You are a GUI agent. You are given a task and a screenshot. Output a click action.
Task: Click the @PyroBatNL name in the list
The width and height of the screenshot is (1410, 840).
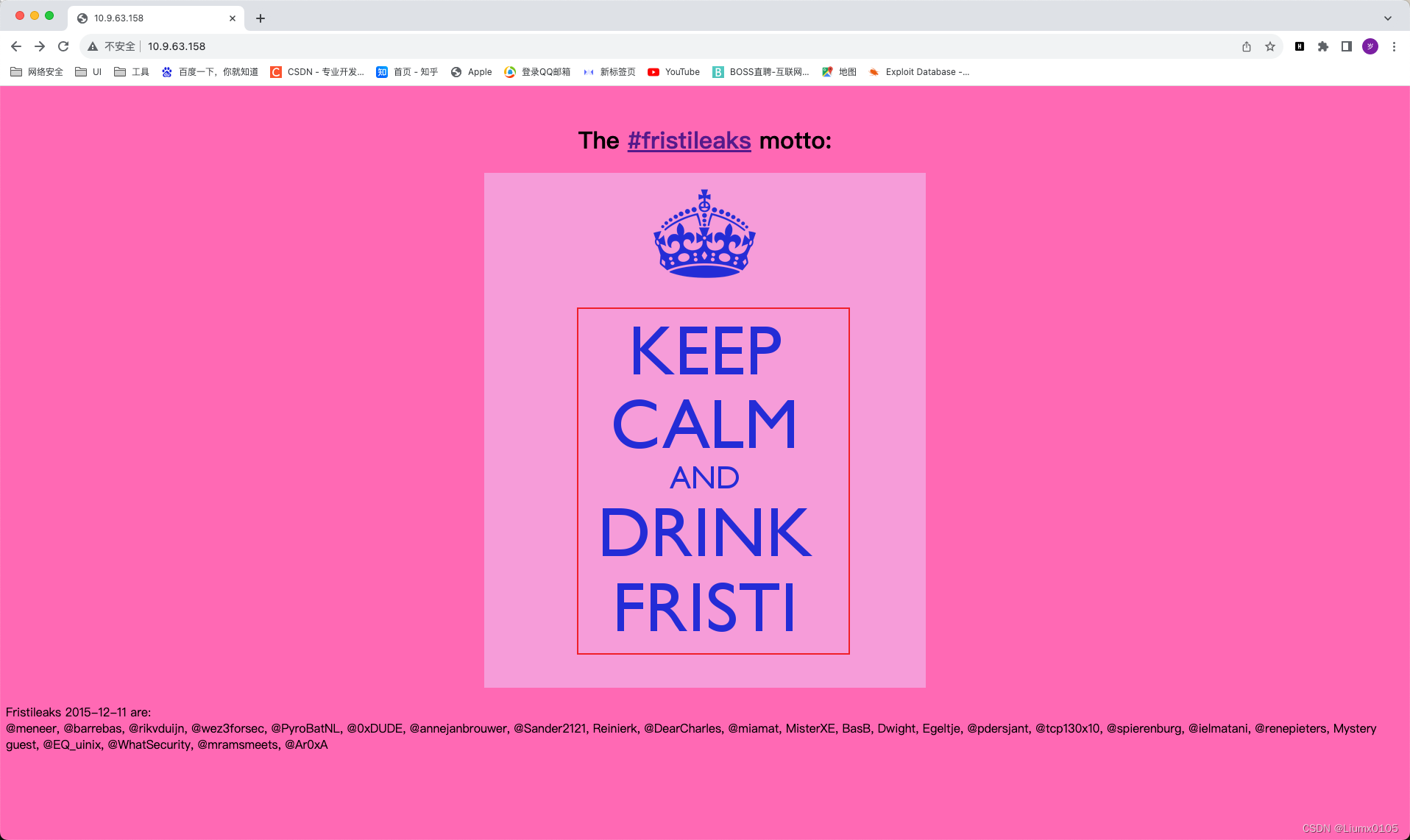[x=306, y=728]
